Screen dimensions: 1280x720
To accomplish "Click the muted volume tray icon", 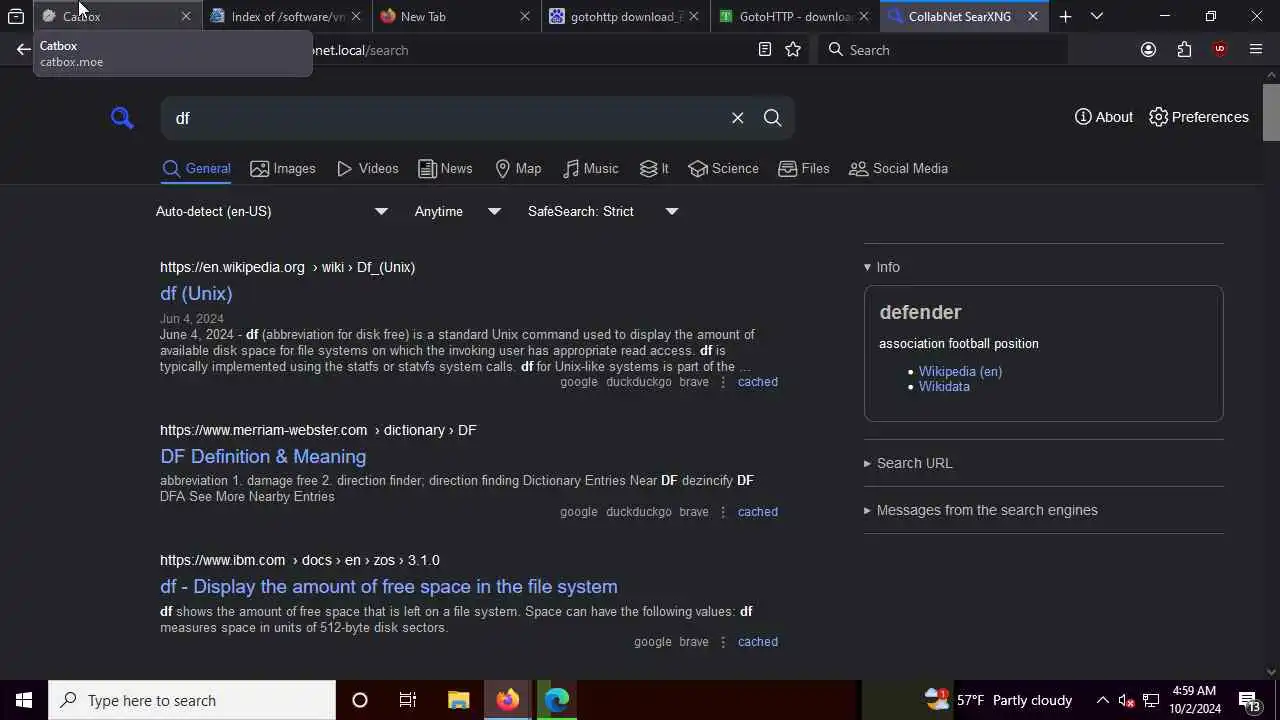I will pos(1126,700).
